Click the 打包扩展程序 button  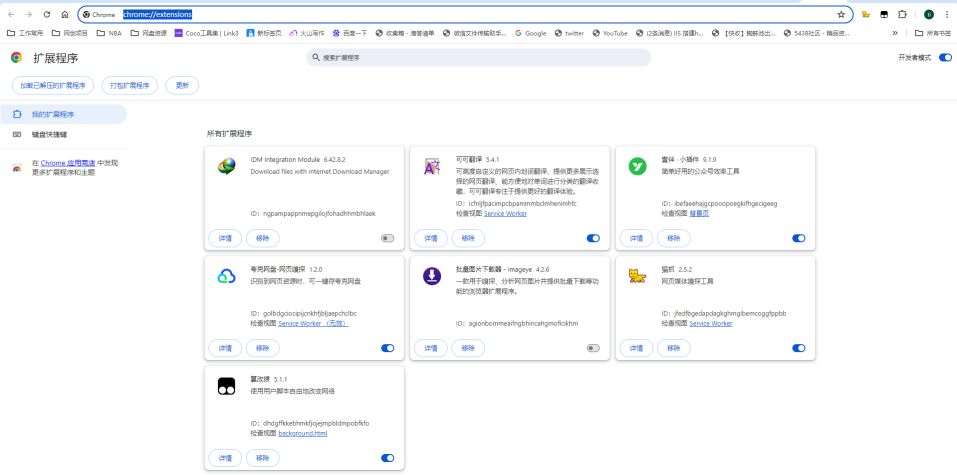[130, 85]
